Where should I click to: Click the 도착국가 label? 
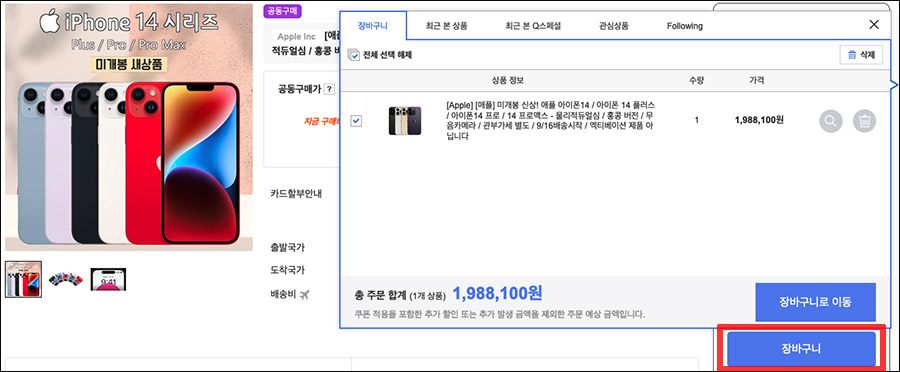coord(288,270)
